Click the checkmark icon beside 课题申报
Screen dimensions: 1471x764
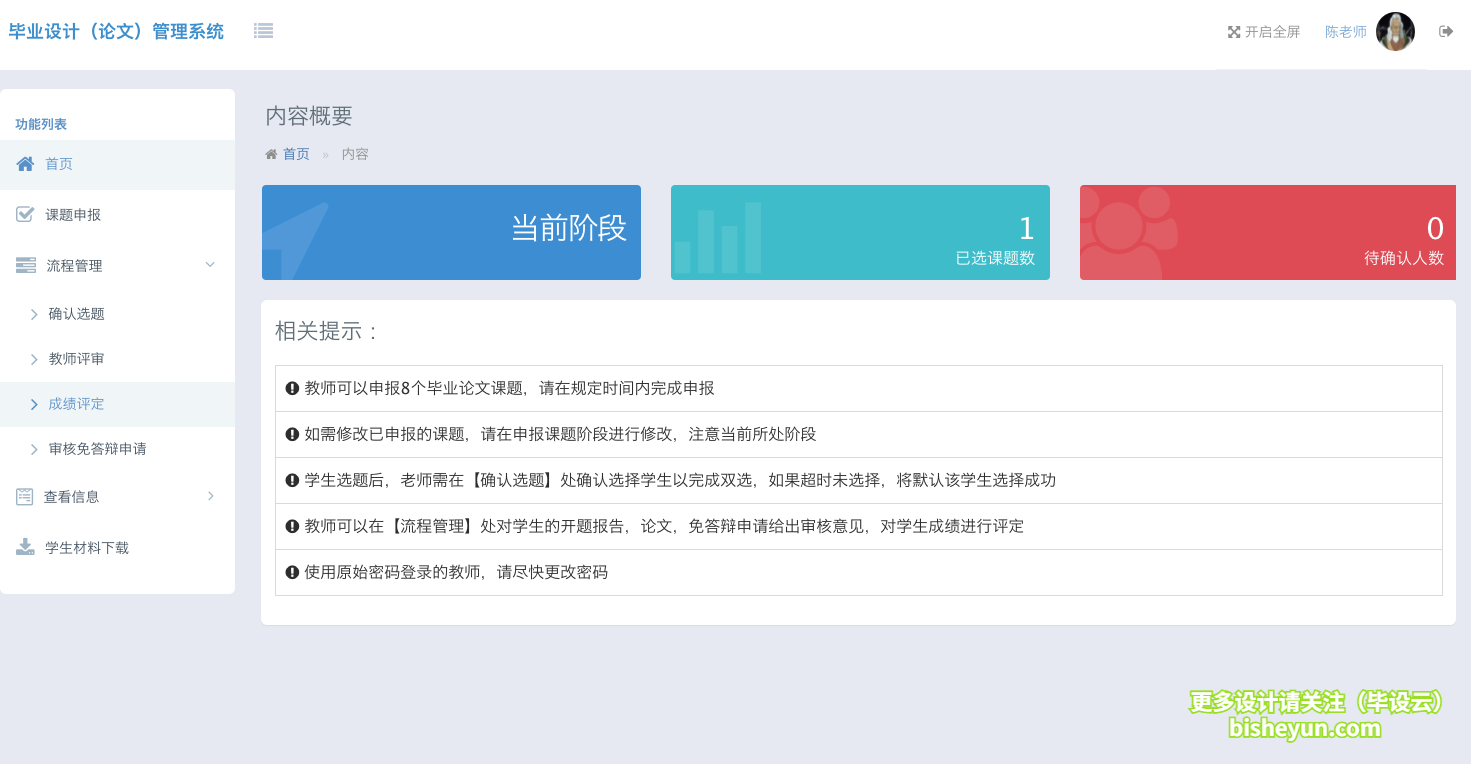click(x=24, y=214)
